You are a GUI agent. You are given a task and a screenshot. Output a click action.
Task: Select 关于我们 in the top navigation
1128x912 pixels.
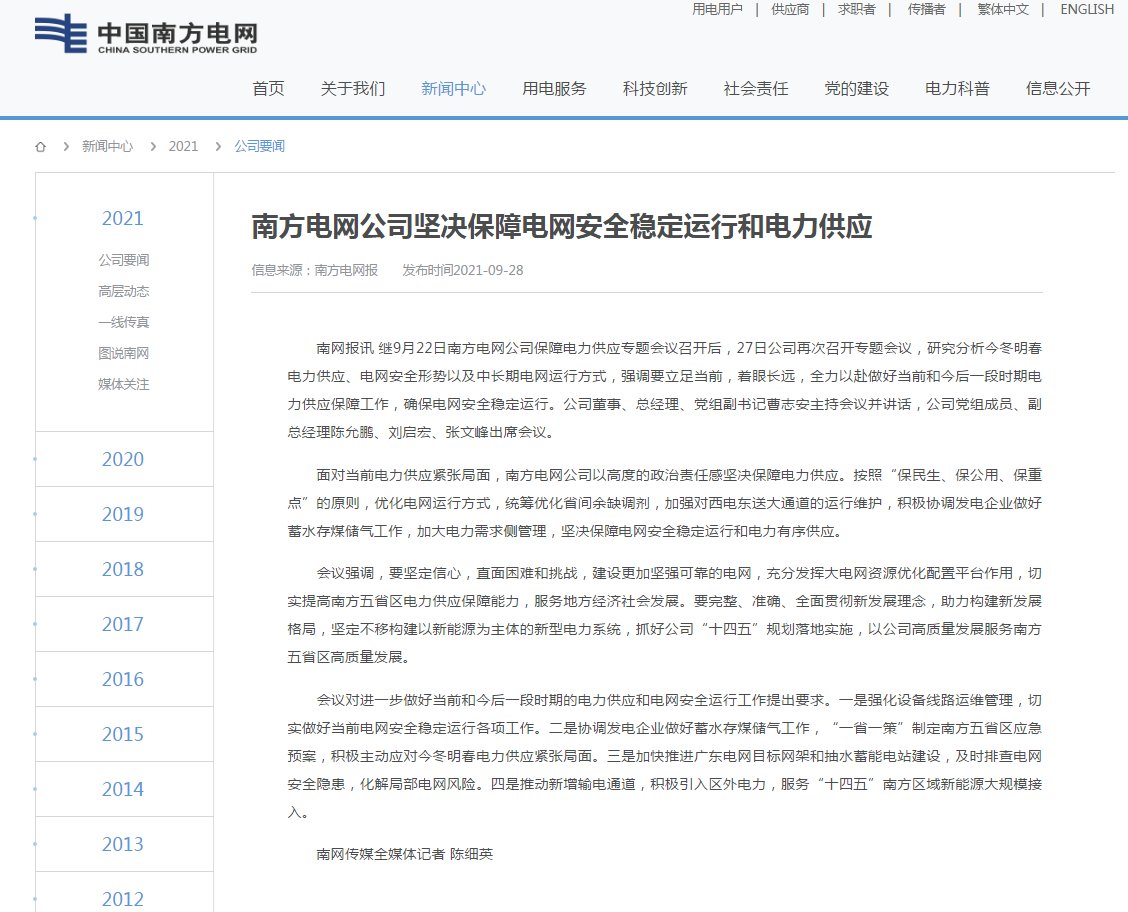352,88
